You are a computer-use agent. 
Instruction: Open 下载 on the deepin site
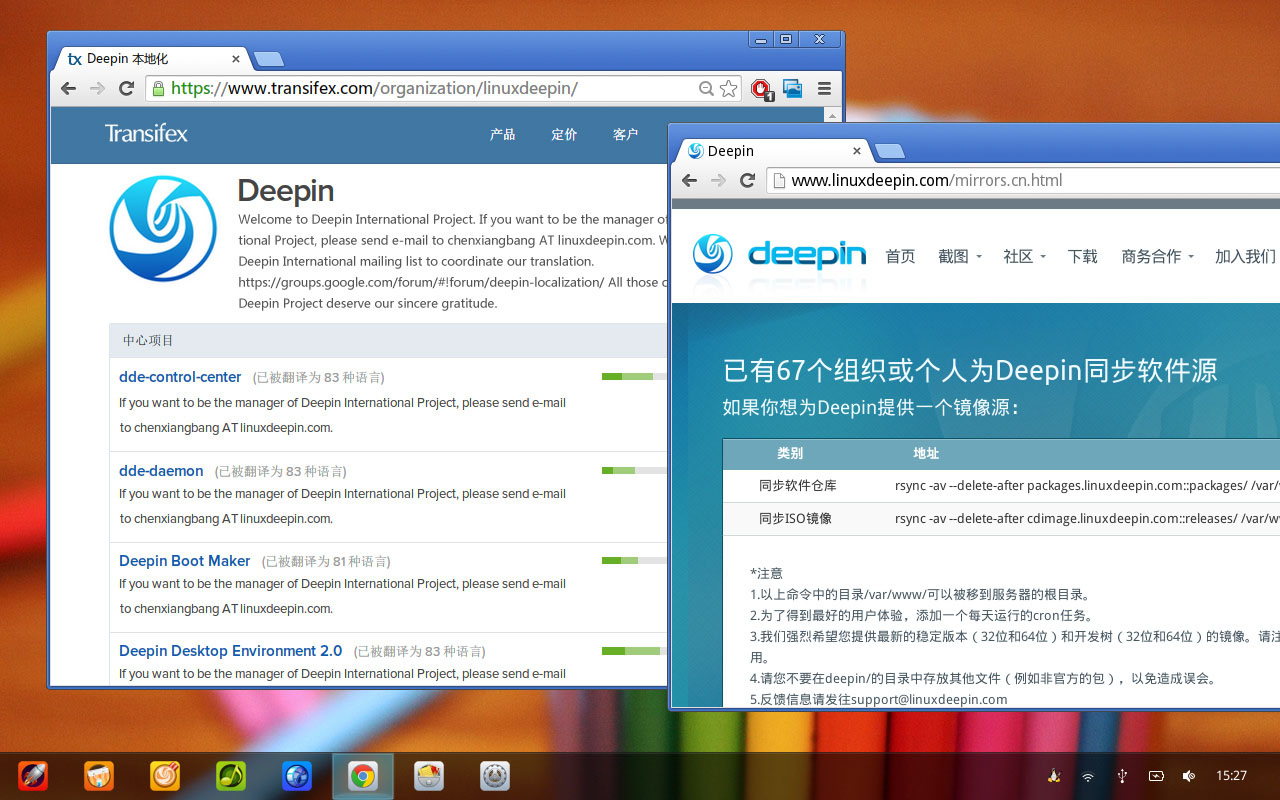pyautogui.click(x=1082, y=256)
